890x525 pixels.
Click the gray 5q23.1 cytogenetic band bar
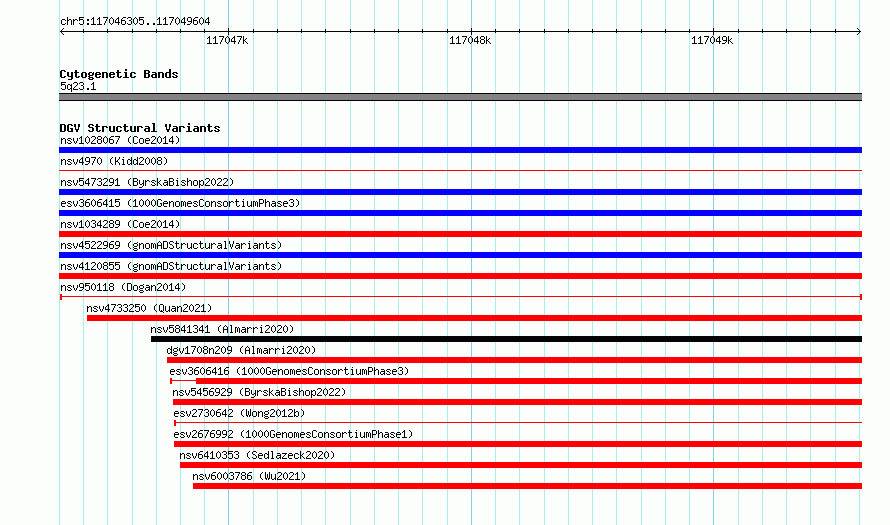tap(460, 97)
